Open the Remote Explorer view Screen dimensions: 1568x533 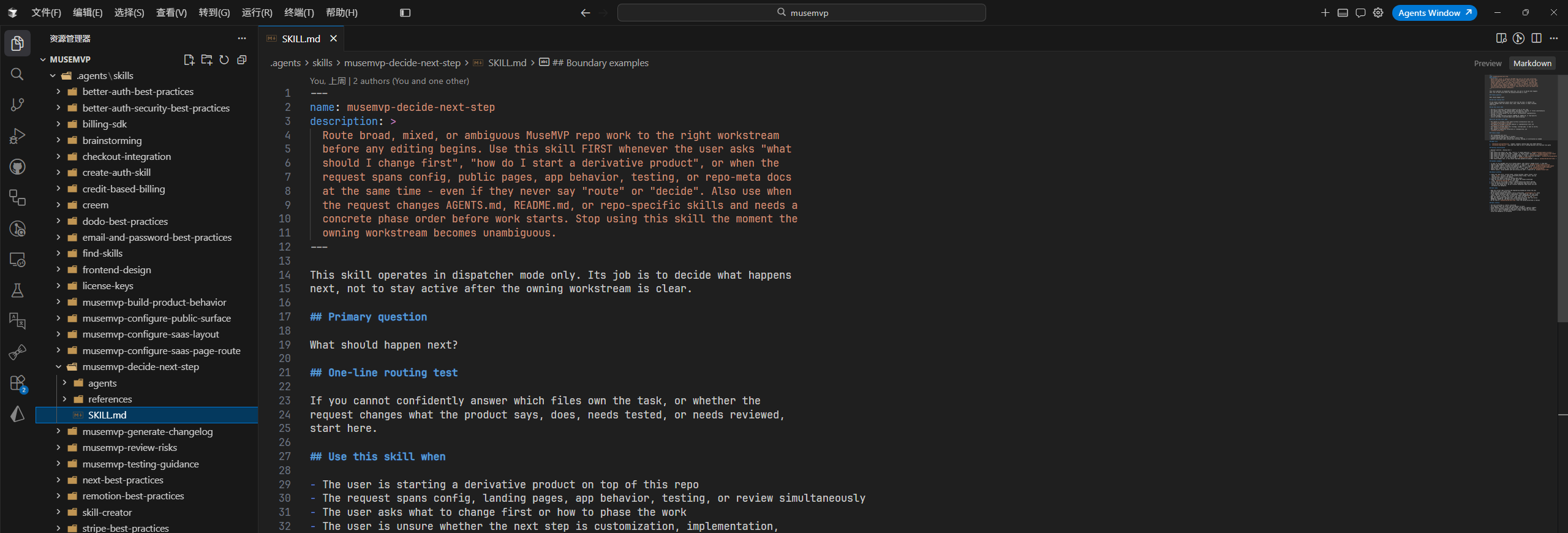tap(17, 259)
